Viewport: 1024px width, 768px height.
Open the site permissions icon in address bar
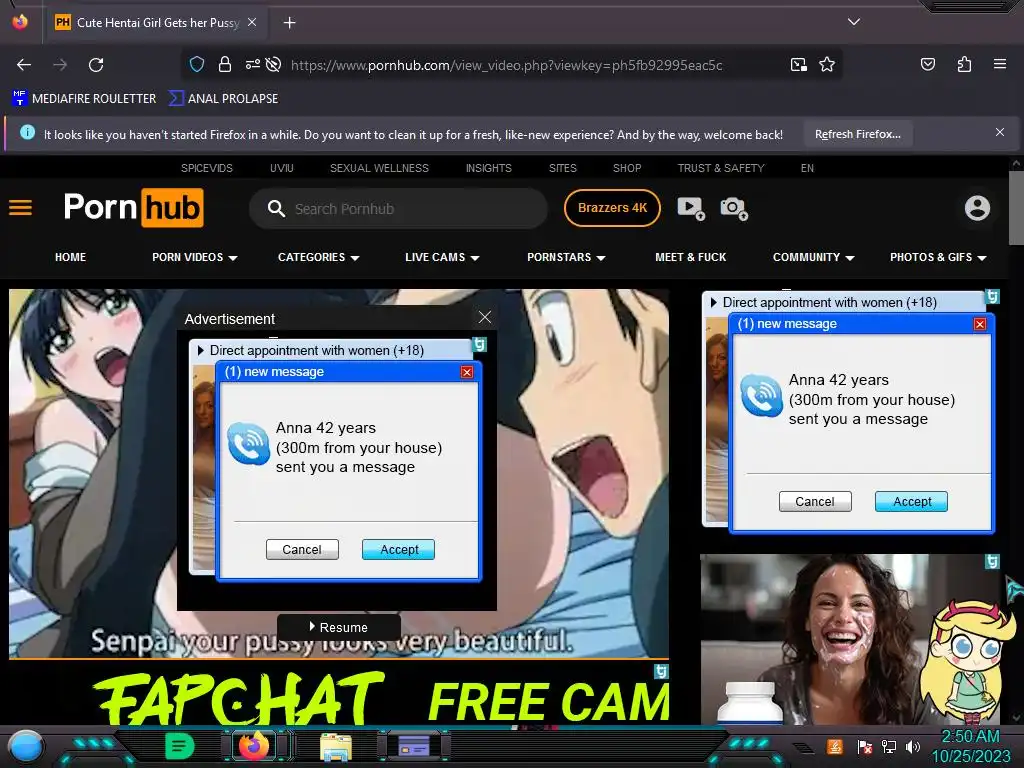[x=252, y=64]
